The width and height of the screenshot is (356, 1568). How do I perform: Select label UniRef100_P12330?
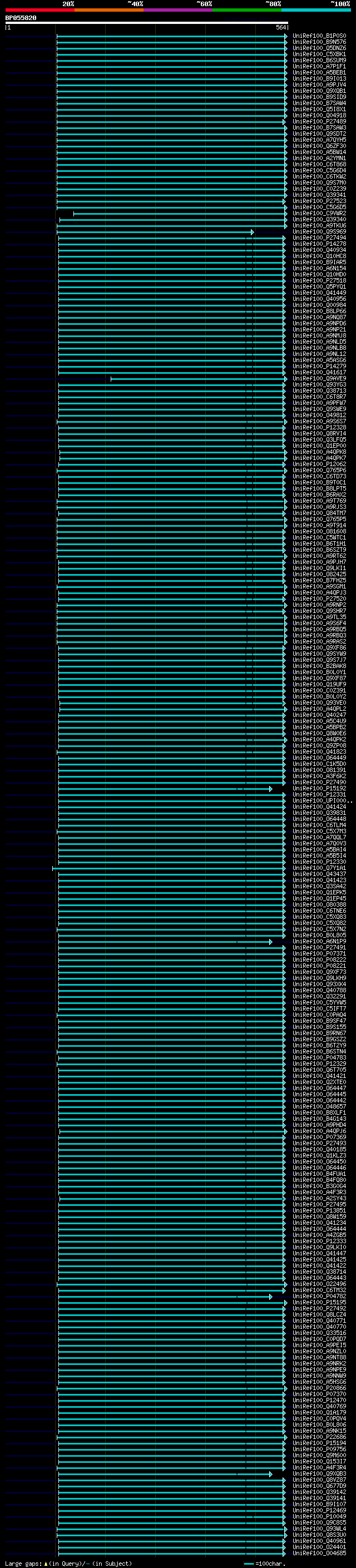coord(319,862)
